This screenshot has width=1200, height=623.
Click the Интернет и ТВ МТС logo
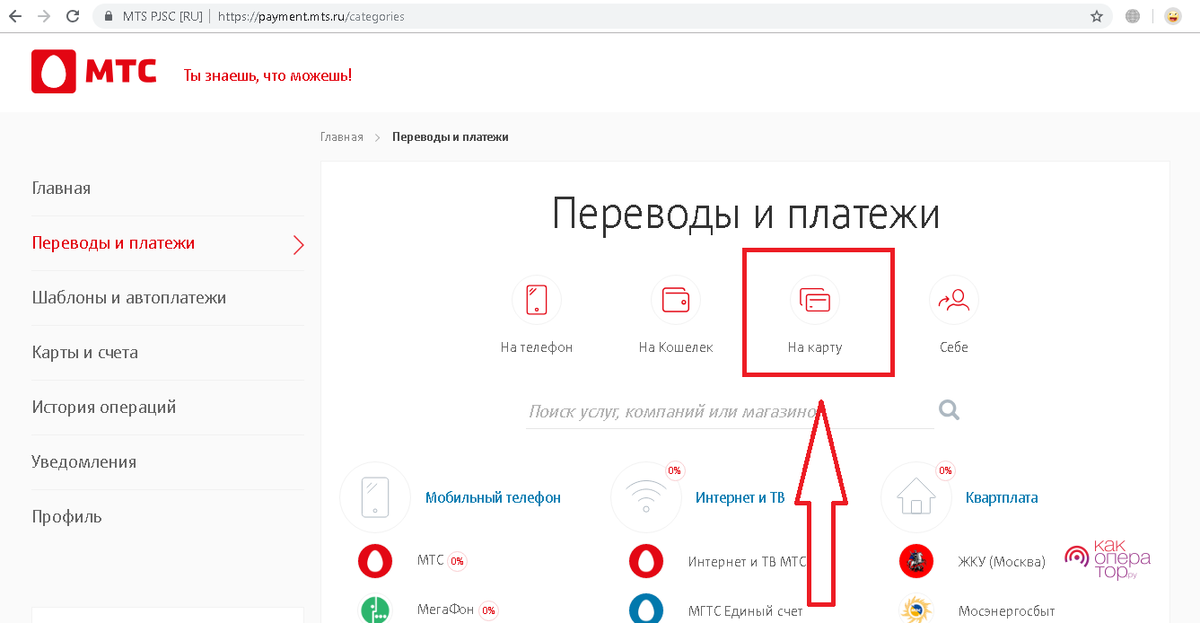click(x=646, y=562)
